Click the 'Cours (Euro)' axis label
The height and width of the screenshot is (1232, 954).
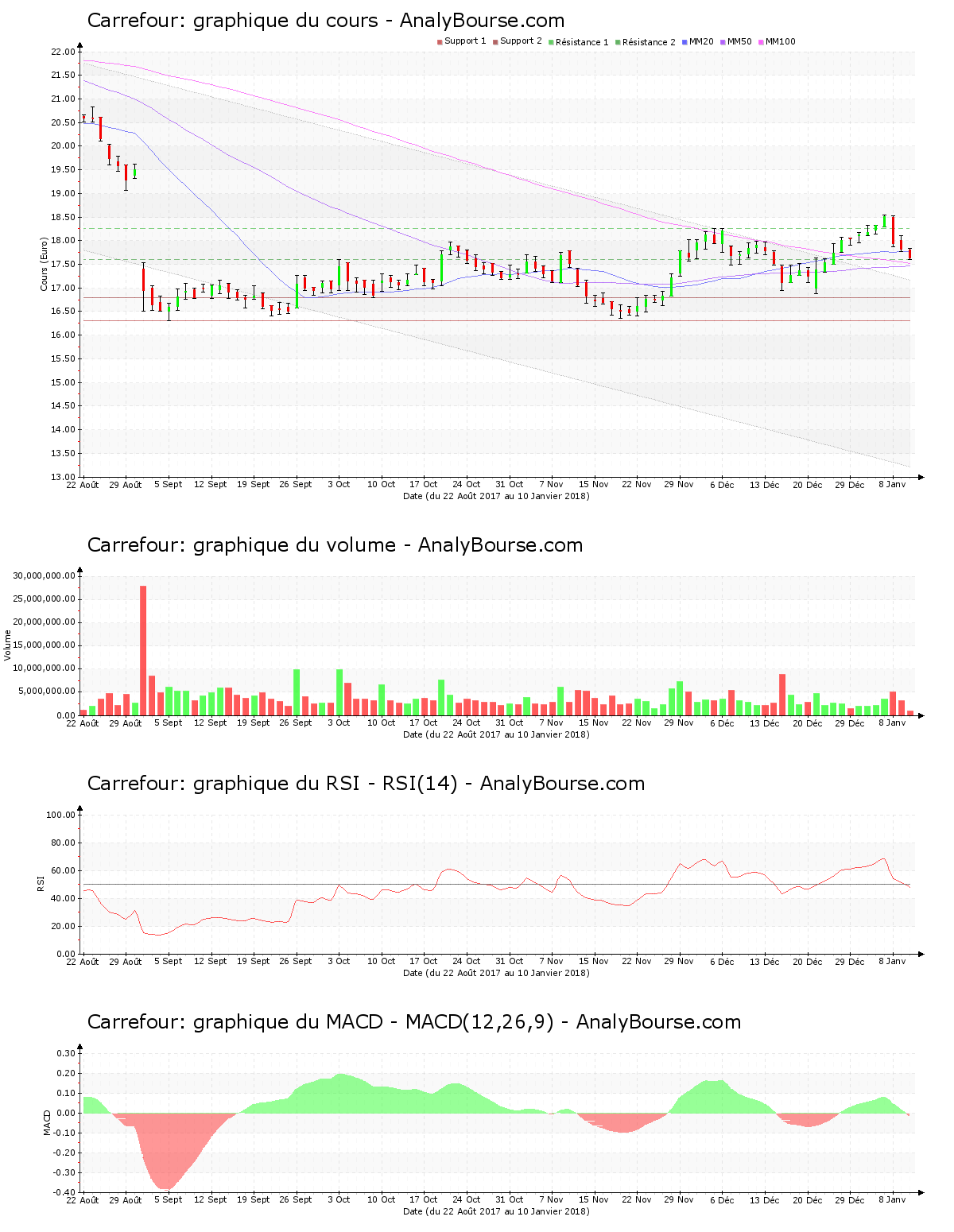pyautogui.click(x=45, y=264)
